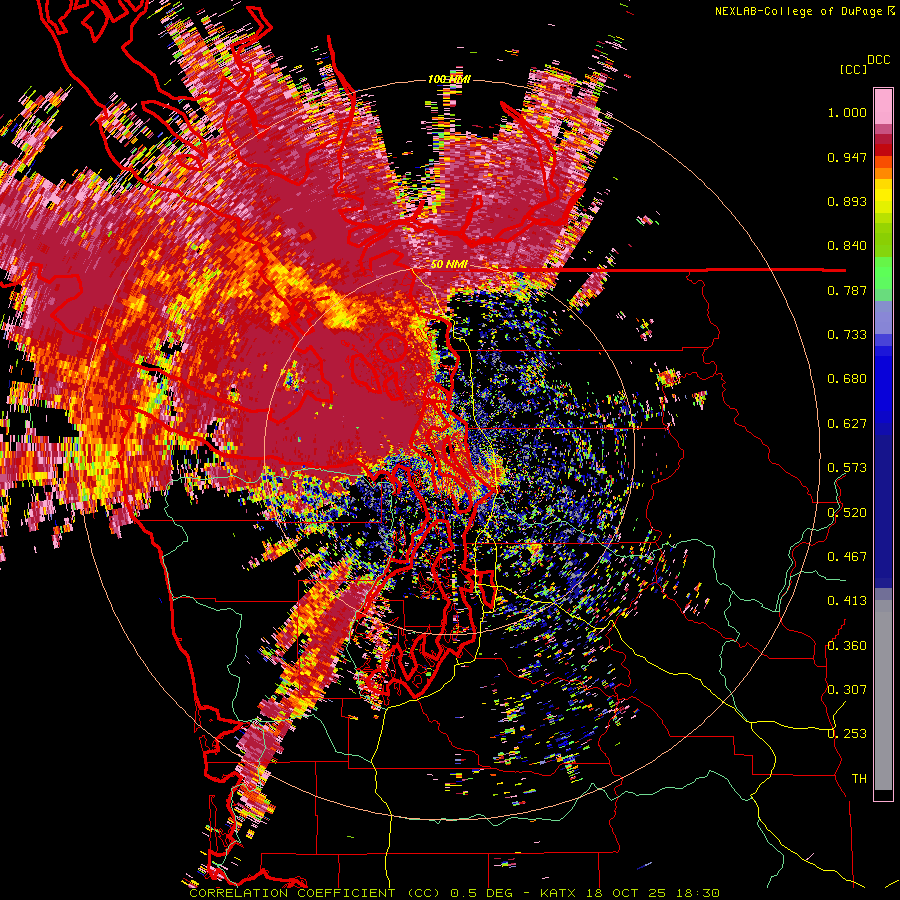Click the 0.413 legend value

tap(847, 601)
